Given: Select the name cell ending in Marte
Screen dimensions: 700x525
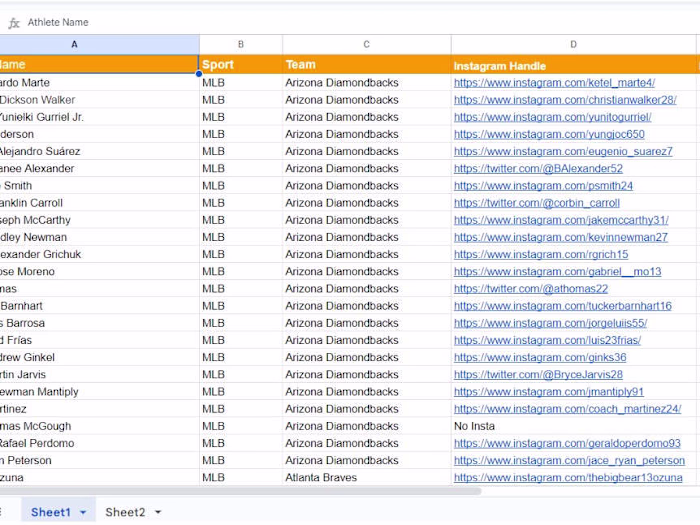Looking at the screenshot, I should point(99,83).
